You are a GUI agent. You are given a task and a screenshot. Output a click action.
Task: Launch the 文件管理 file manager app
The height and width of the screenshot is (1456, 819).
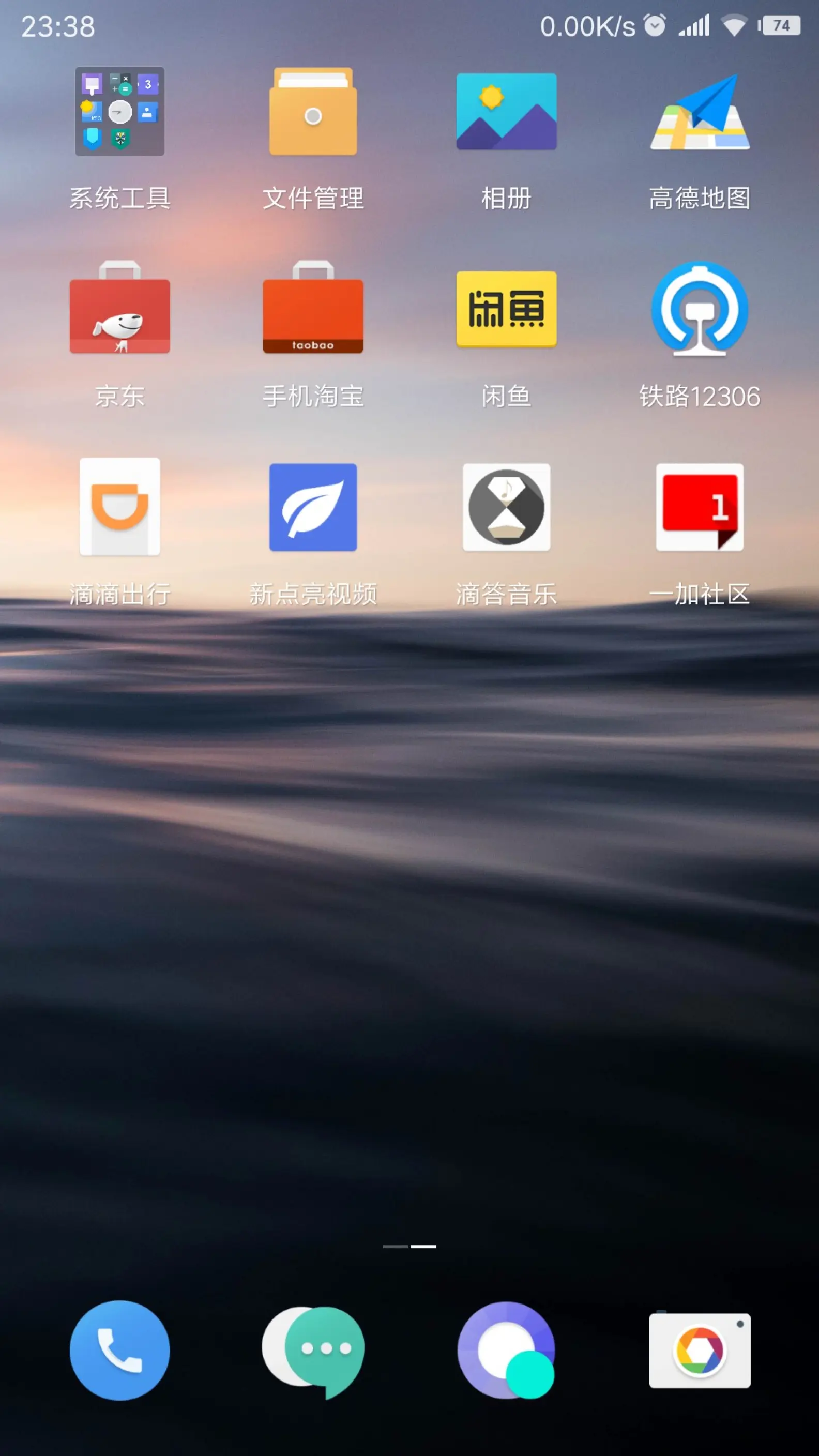[x=313, y=111]
